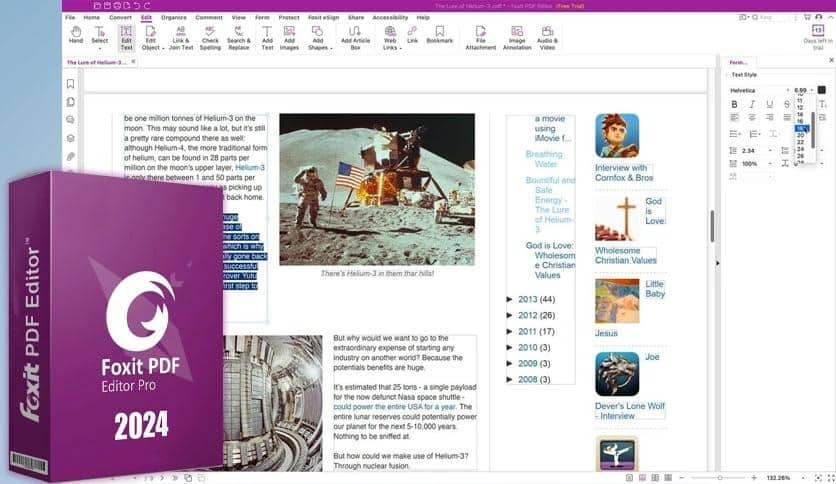The height and width of the screenshot is (484, 836).
Task: Open the Attachments paperclip side panel
Action: coord(71,157)
